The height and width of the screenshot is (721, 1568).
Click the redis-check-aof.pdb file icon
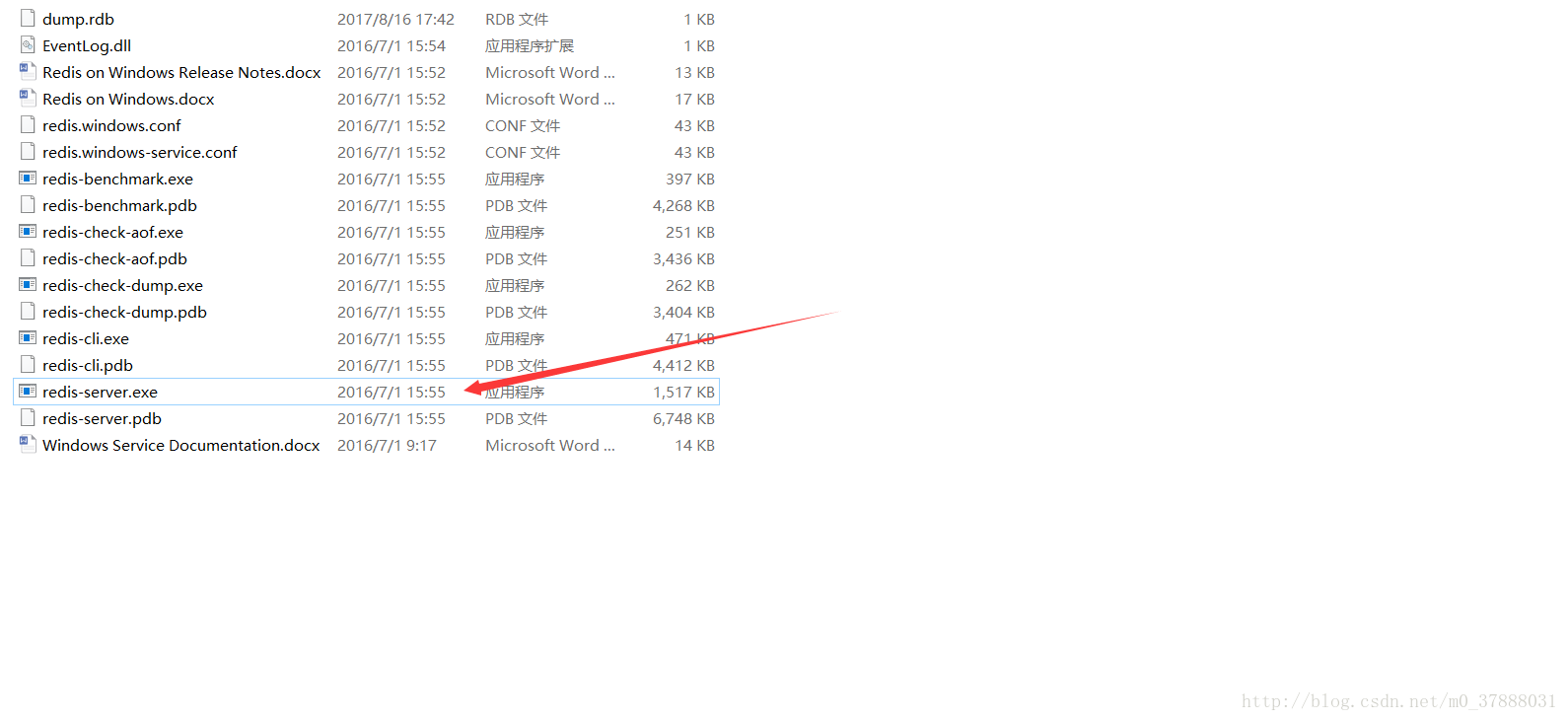point(28,258)
